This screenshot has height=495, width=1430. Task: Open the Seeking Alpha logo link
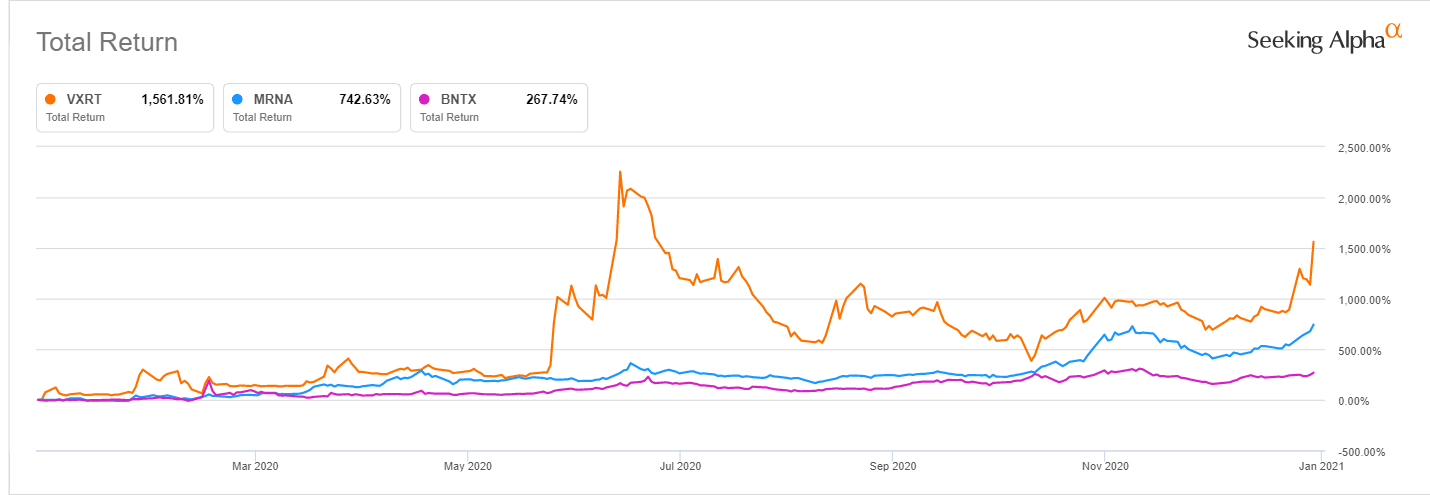coord(1316,41)
